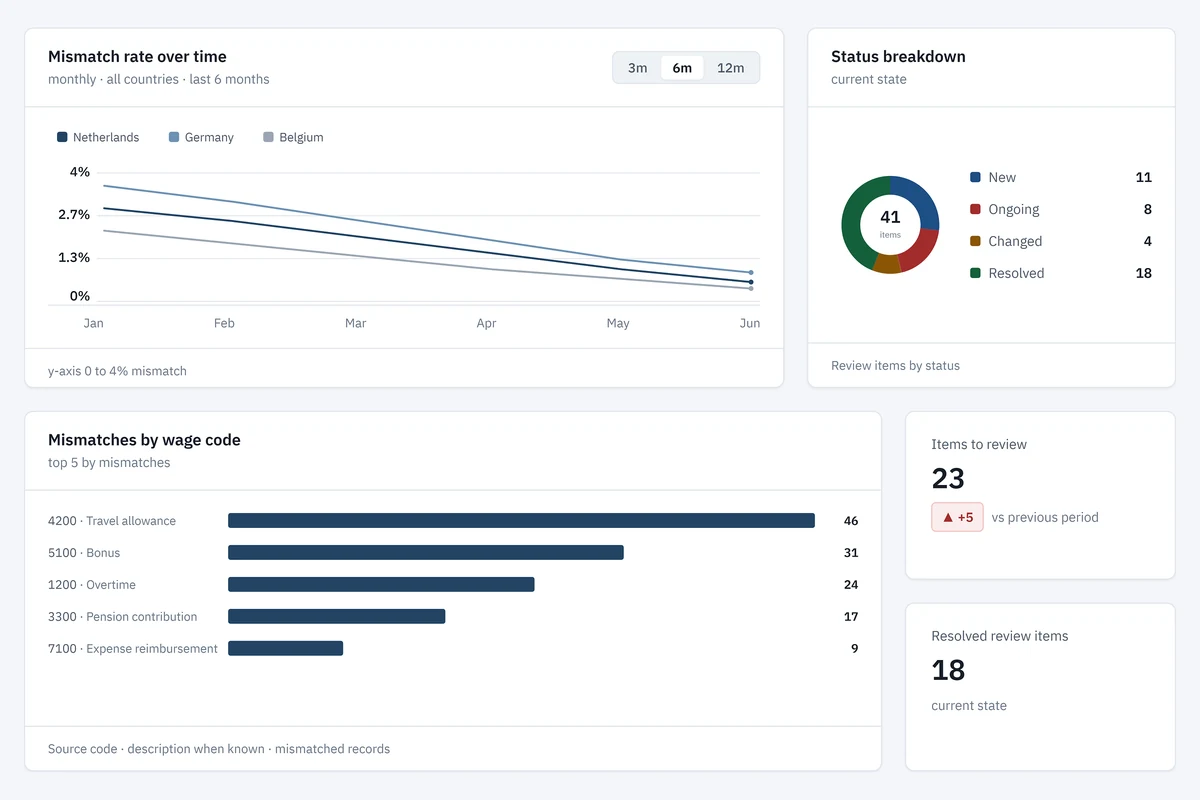Click the 'vs previous period' text
The width and height of the screenshot is (1200, 800).
pyautogui.click(x=1045, y=517)
